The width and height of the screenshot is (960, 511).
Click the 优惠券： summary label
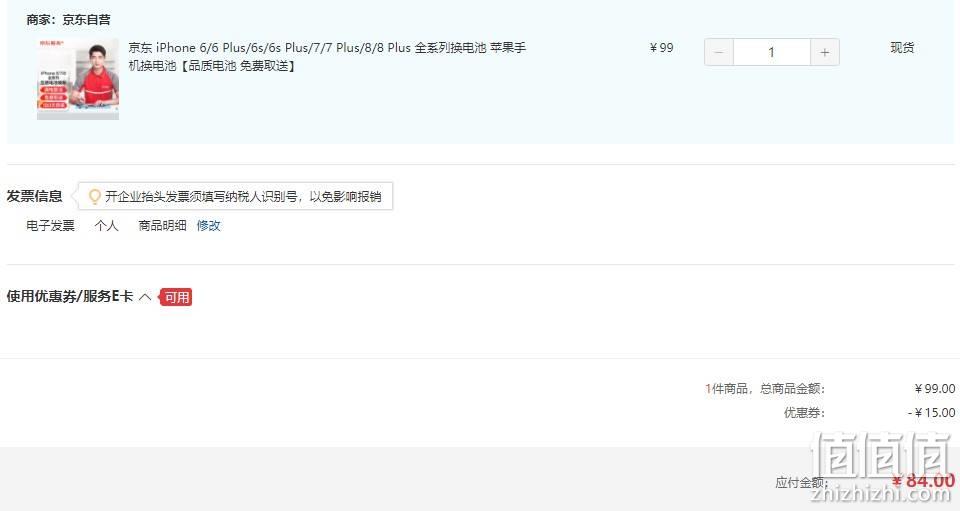(x=804, y=412)
